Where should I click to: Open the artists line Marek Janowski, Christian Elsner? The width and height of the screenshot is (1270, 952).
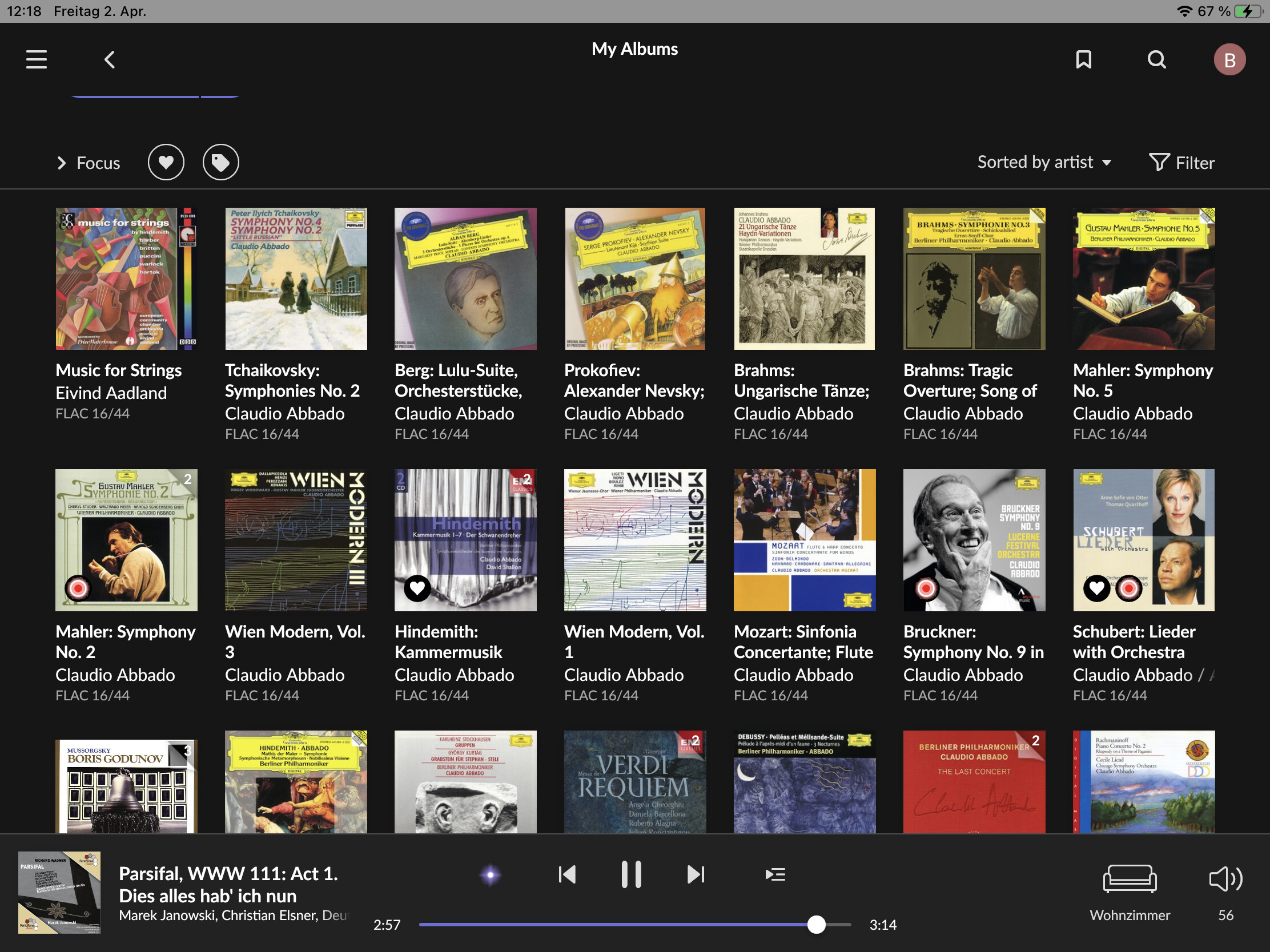pyautogui.click(x=232, y=915)
